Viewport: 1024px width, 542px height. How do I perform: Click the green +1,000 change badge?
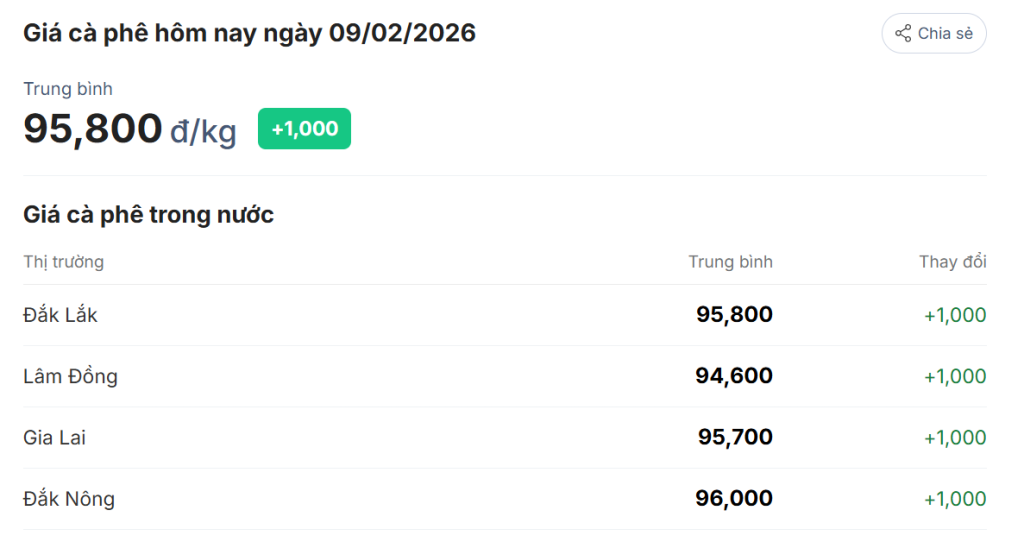(x=304, y=129)
